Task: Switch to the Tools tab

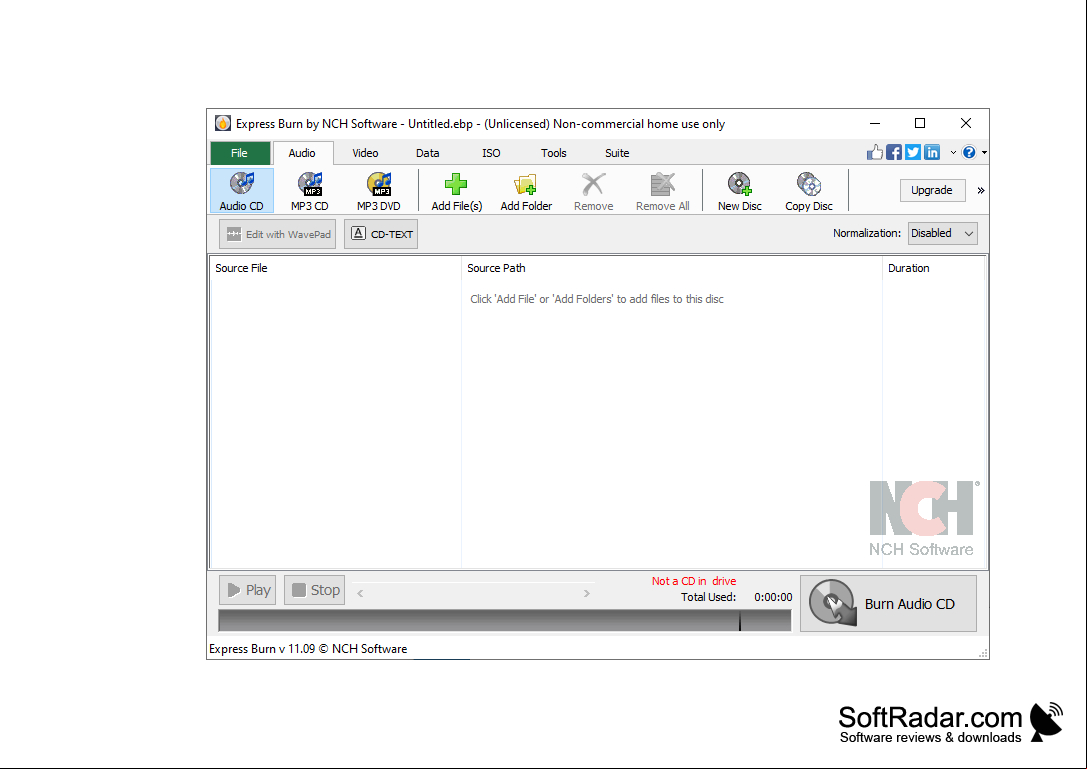Action: point(553,153)
